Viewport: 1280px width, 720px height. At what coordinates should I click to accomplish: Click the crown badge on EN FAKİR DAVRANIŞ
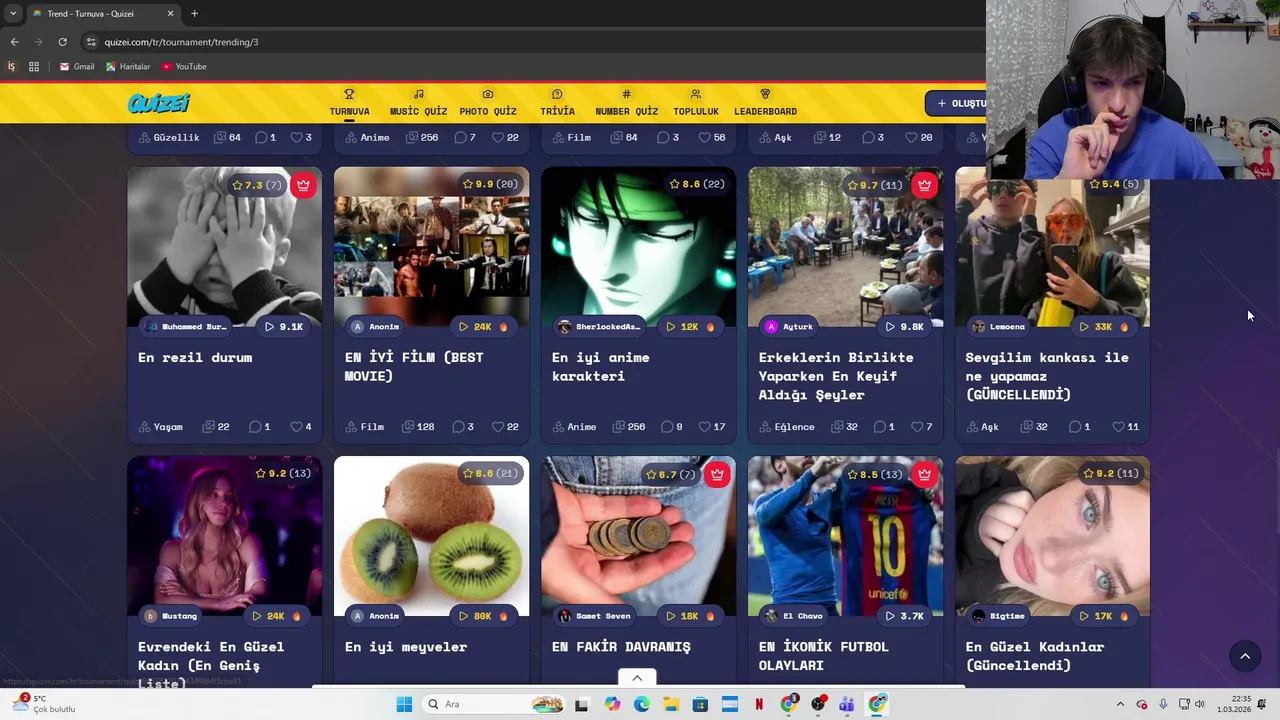(x=717, y=474)
